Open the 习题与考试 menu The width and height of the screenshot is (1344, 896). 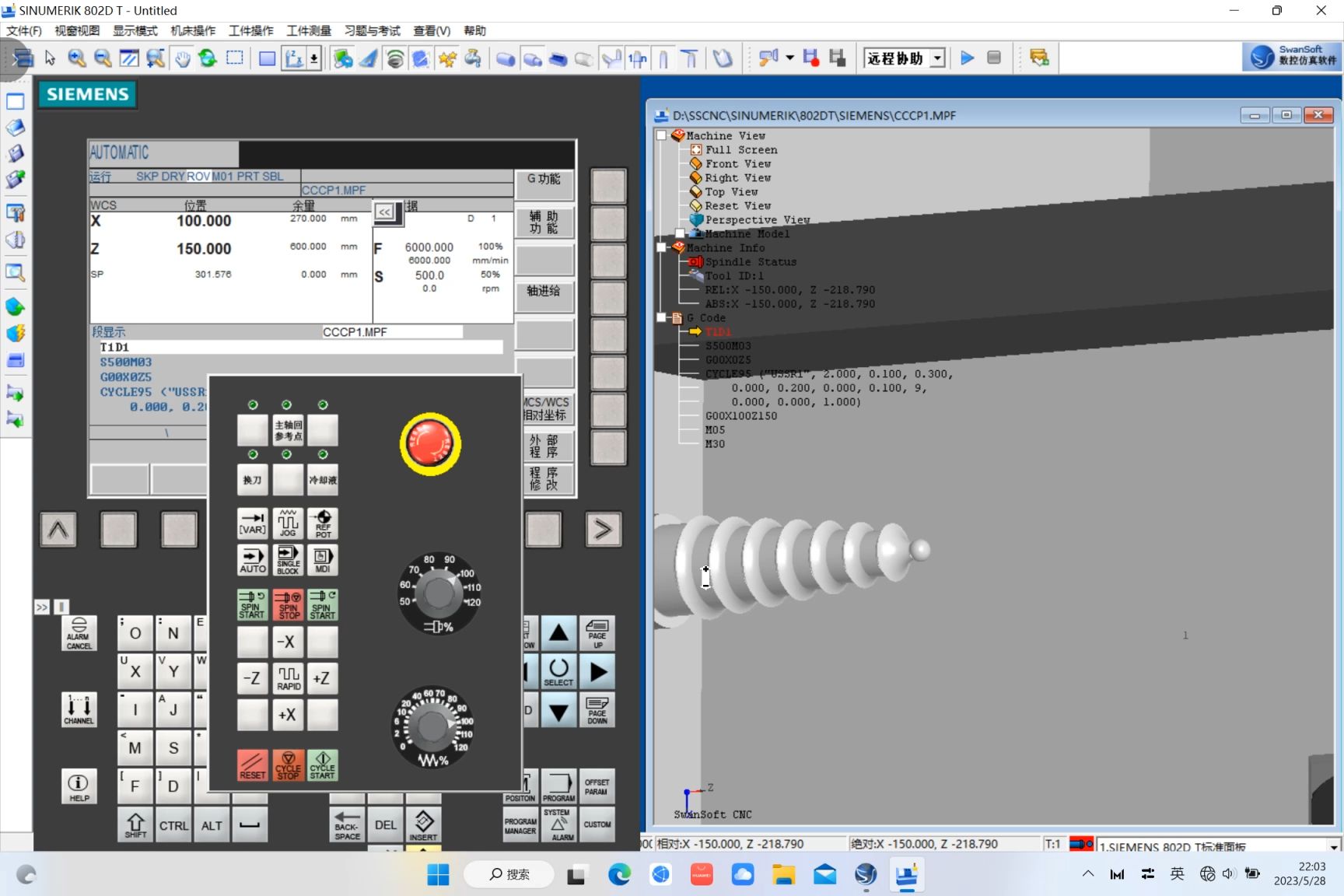click(373, 30)
